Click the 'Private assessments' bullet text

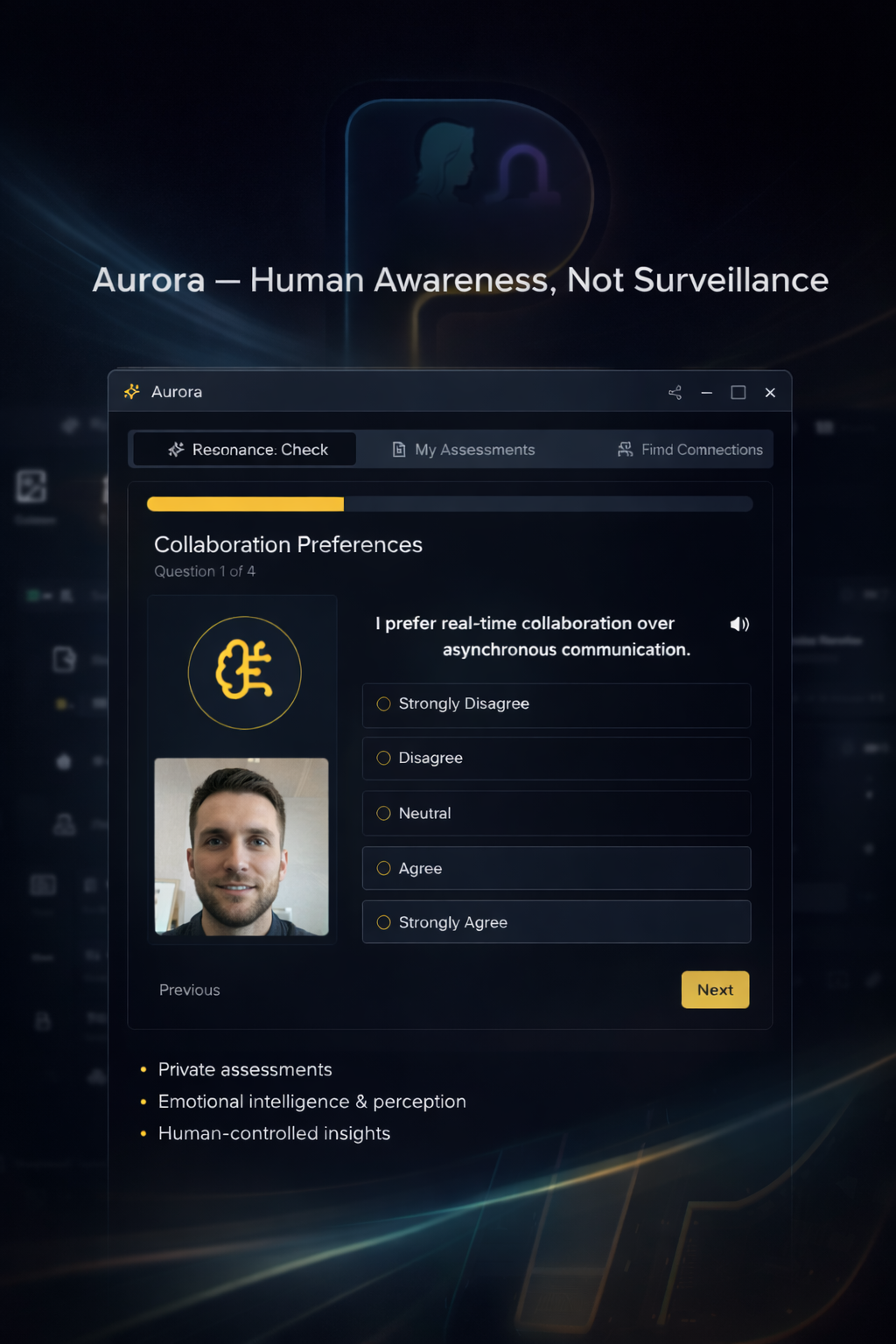(x=245, y=1069)
